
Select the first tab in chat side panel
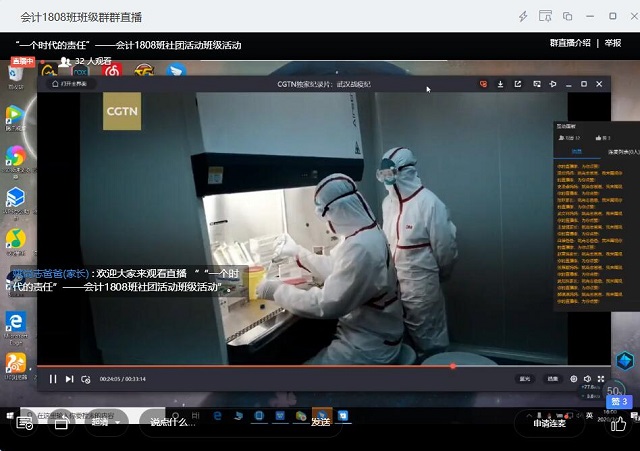pos(576,152)
